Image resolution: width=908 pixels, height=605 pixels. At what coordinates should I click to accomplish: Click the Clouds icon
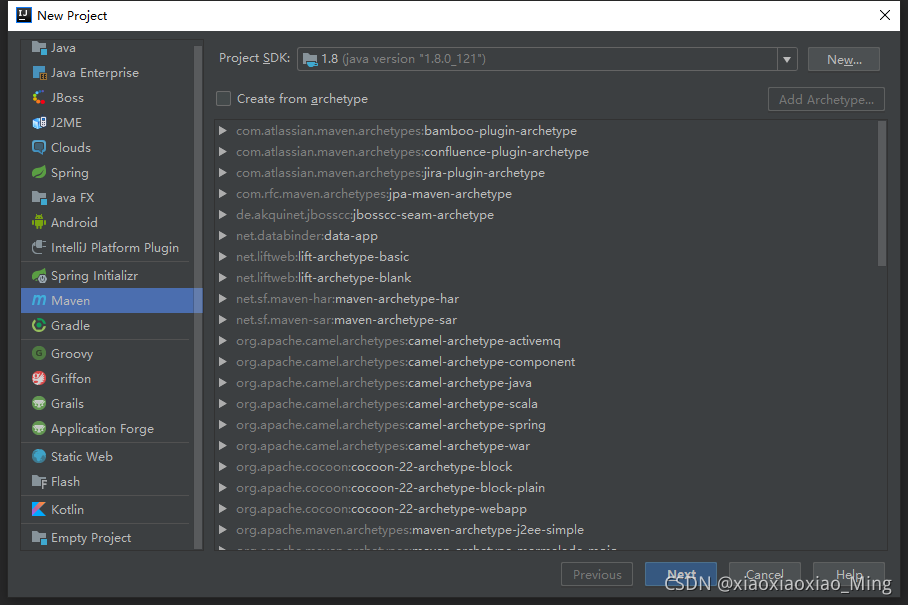(x=39, y=148)
